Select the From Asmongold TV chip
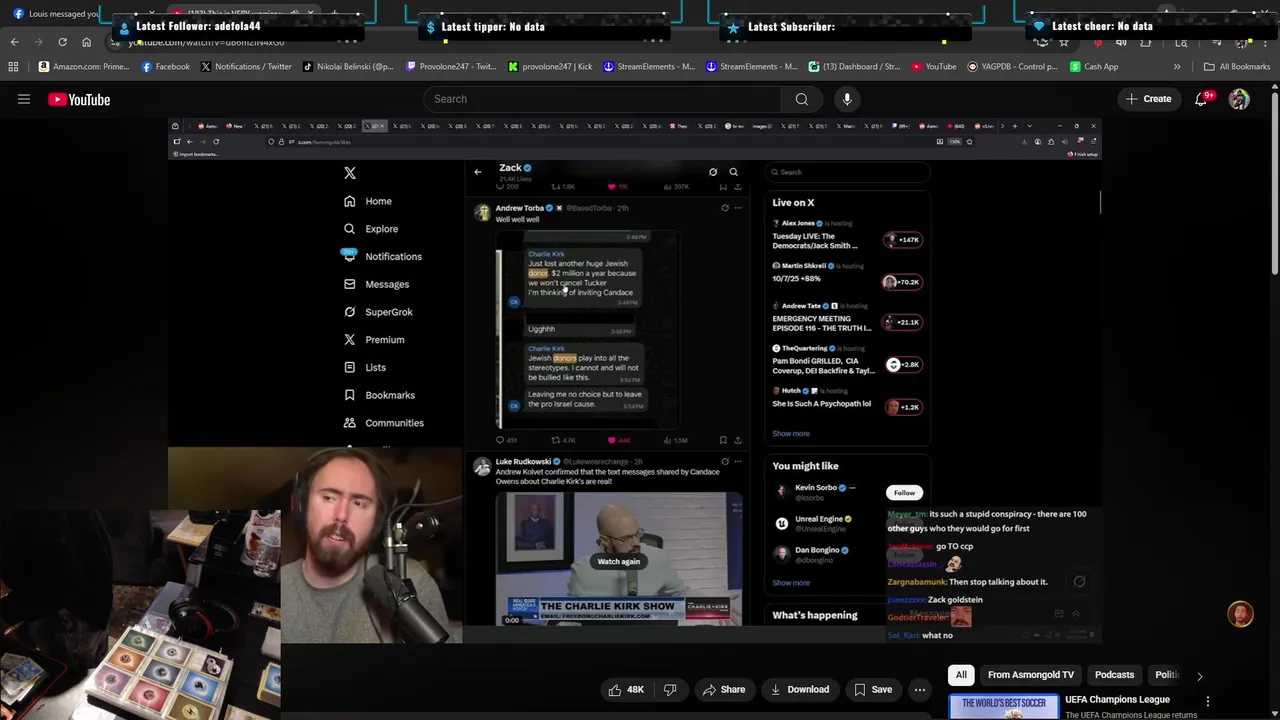 pyautogui.click(x=1031, y=675)
